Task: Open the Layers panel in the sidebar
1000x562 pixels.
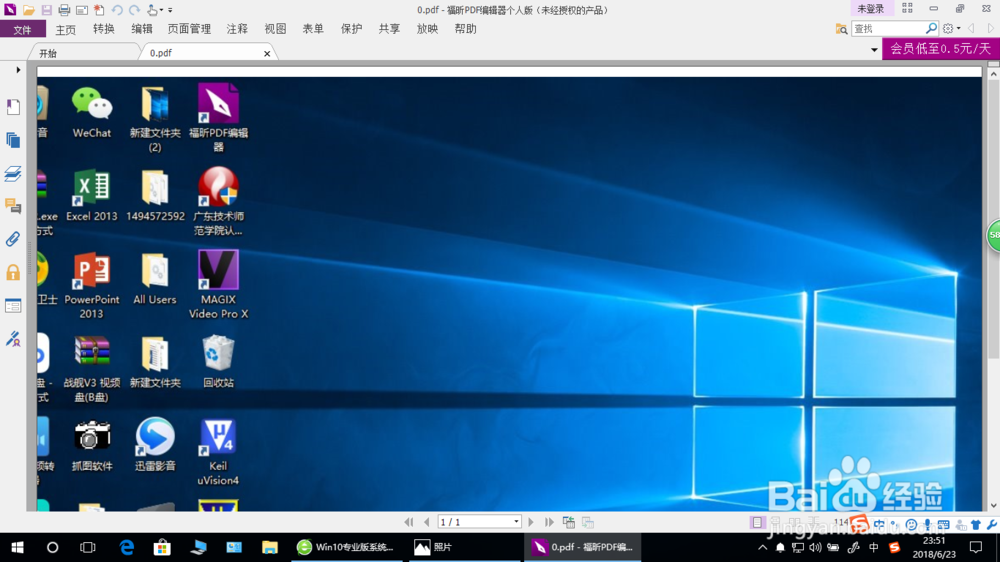Action: 13,173
